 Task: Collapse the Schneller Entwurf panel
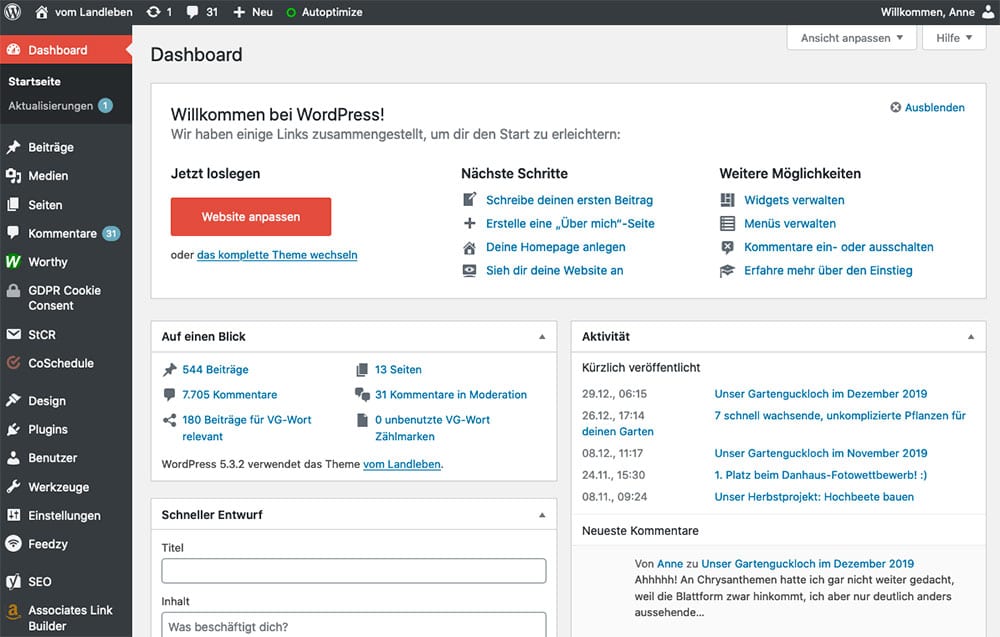542,515
